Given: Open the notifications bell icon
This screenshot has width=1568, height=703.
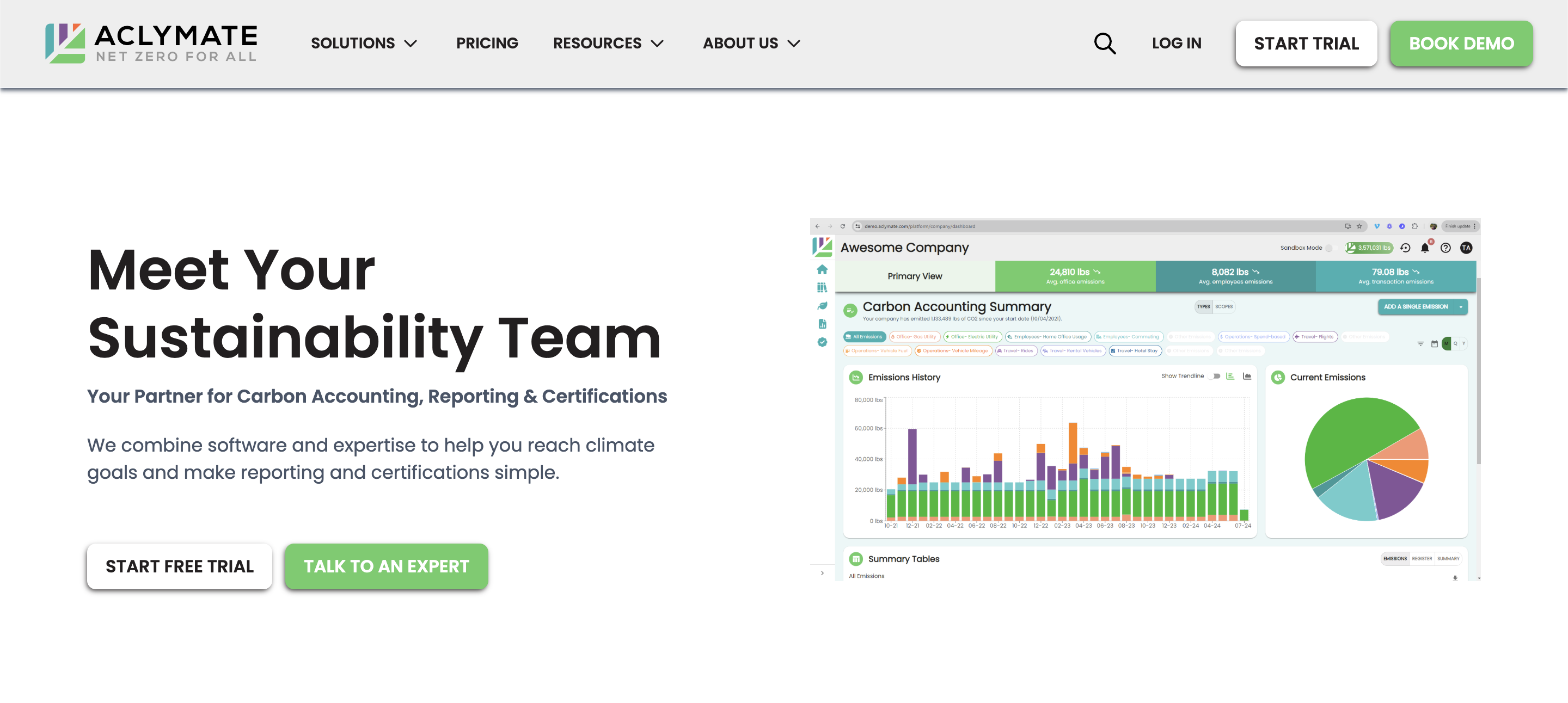Looking at the screenshot, I should tap(1424, 248).
